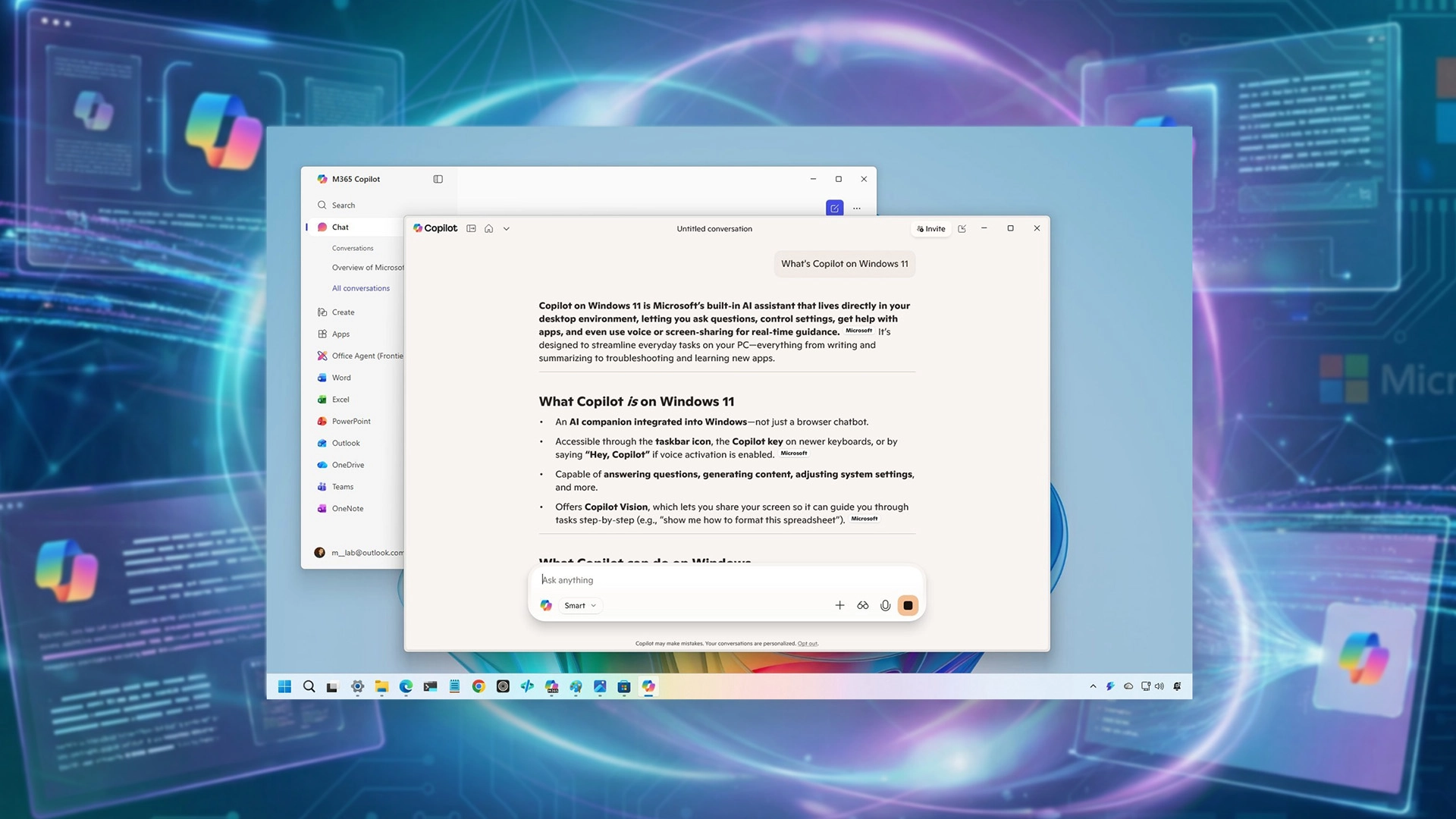This screenshot has height=819, width=1456.
Task: Start new chat via compose icon
Action: pyautogui.click(x=962, y=228)
